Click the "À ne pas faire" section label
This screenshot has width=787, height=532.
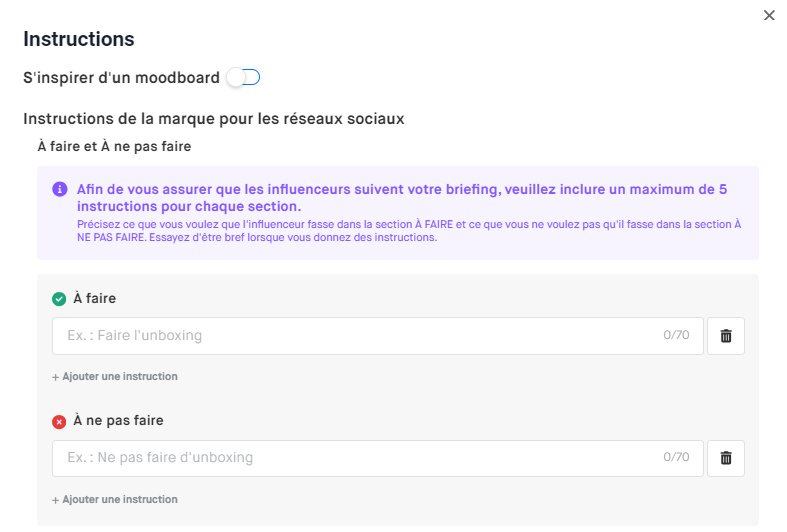pyautogui.click(x=118, y=421)
